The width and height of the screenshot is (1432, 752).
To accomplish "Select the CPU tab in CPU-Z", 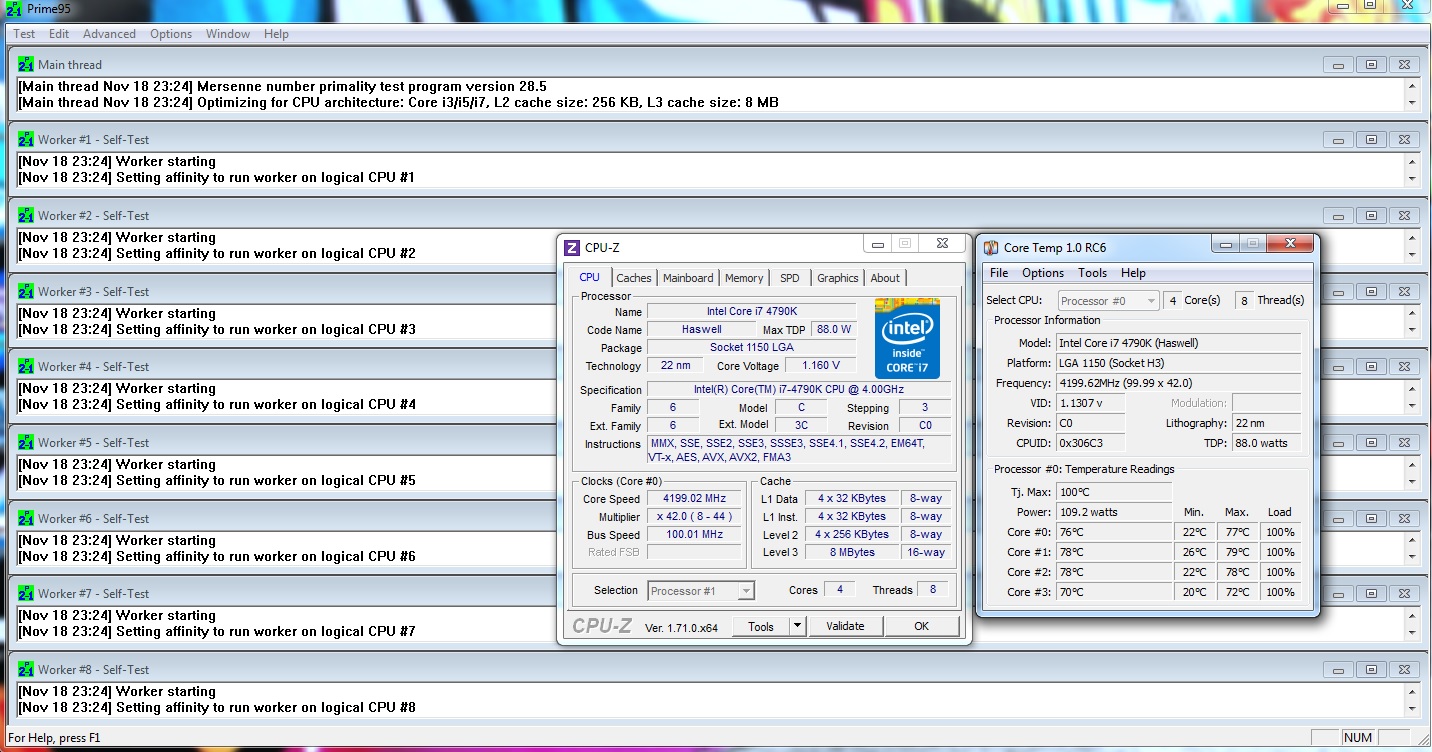I will click(590, 277).
